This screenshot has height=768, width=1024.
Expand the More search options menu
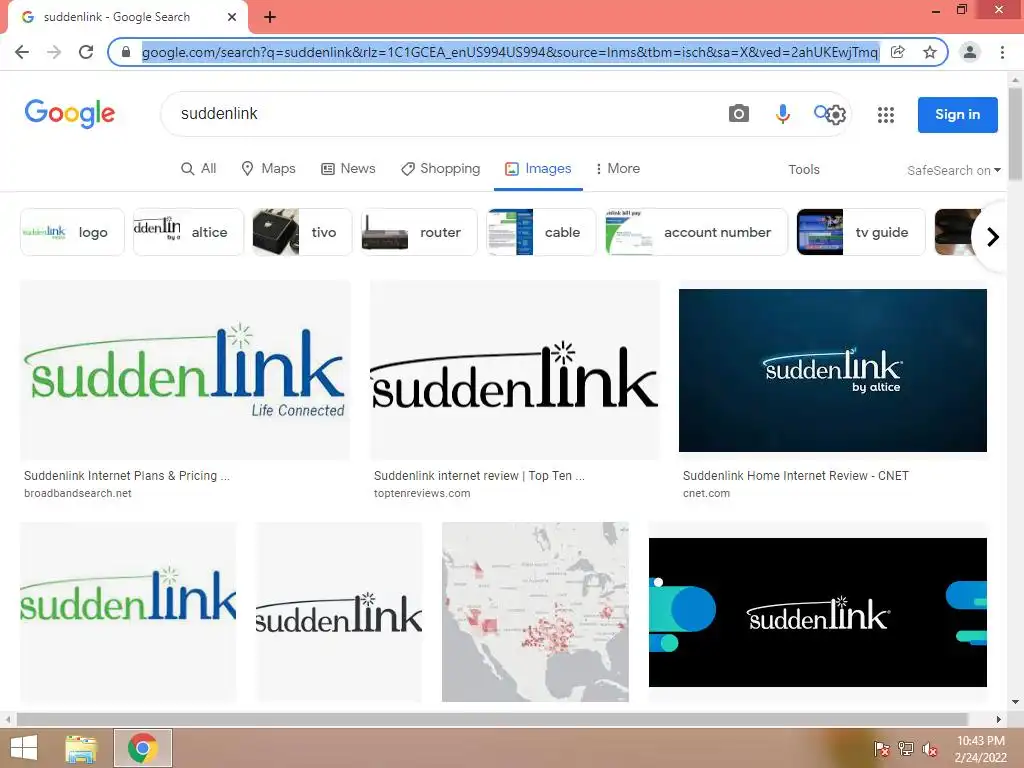point(618,168)
